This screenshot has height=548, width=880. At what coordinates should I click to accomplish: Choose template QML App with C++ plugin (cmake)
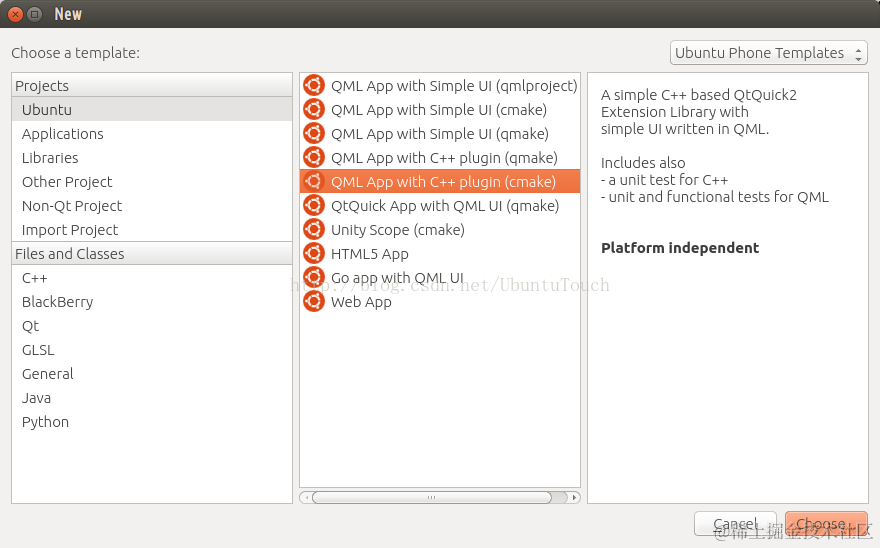pyautogui.click(x=440, y=181)
